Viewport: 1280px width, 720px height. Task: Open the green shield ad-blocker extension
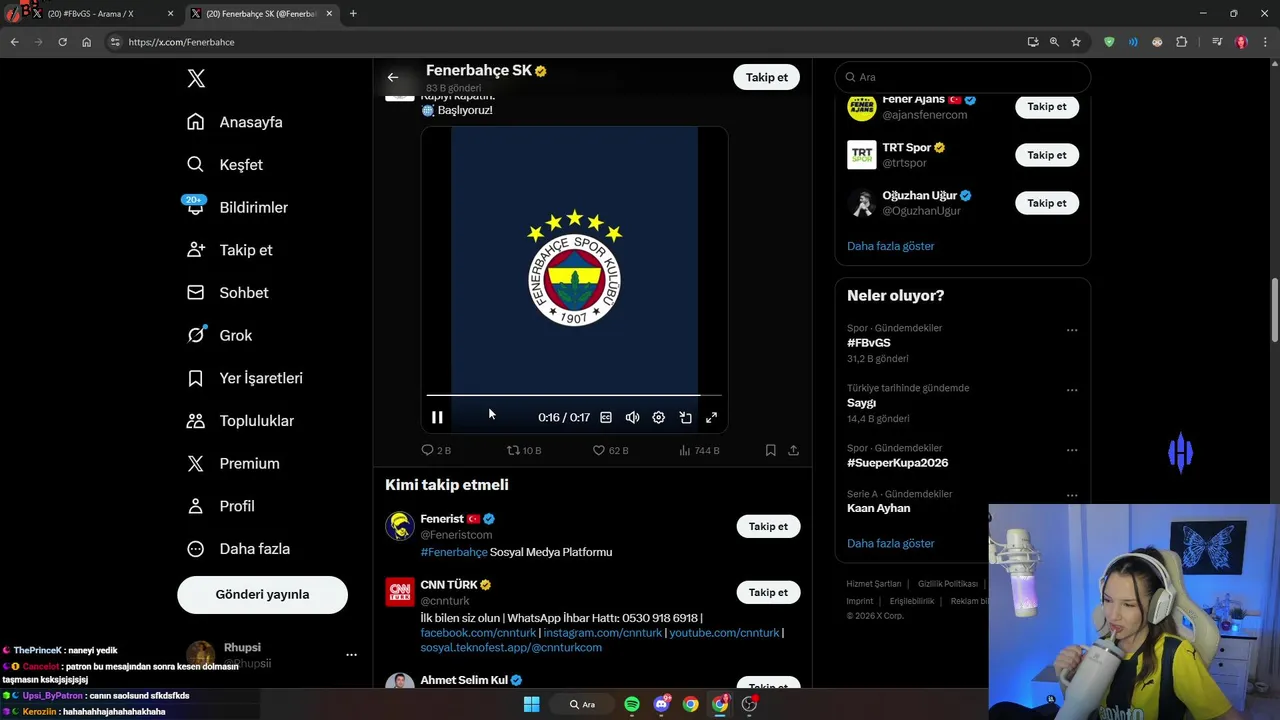coord(1109,42)
